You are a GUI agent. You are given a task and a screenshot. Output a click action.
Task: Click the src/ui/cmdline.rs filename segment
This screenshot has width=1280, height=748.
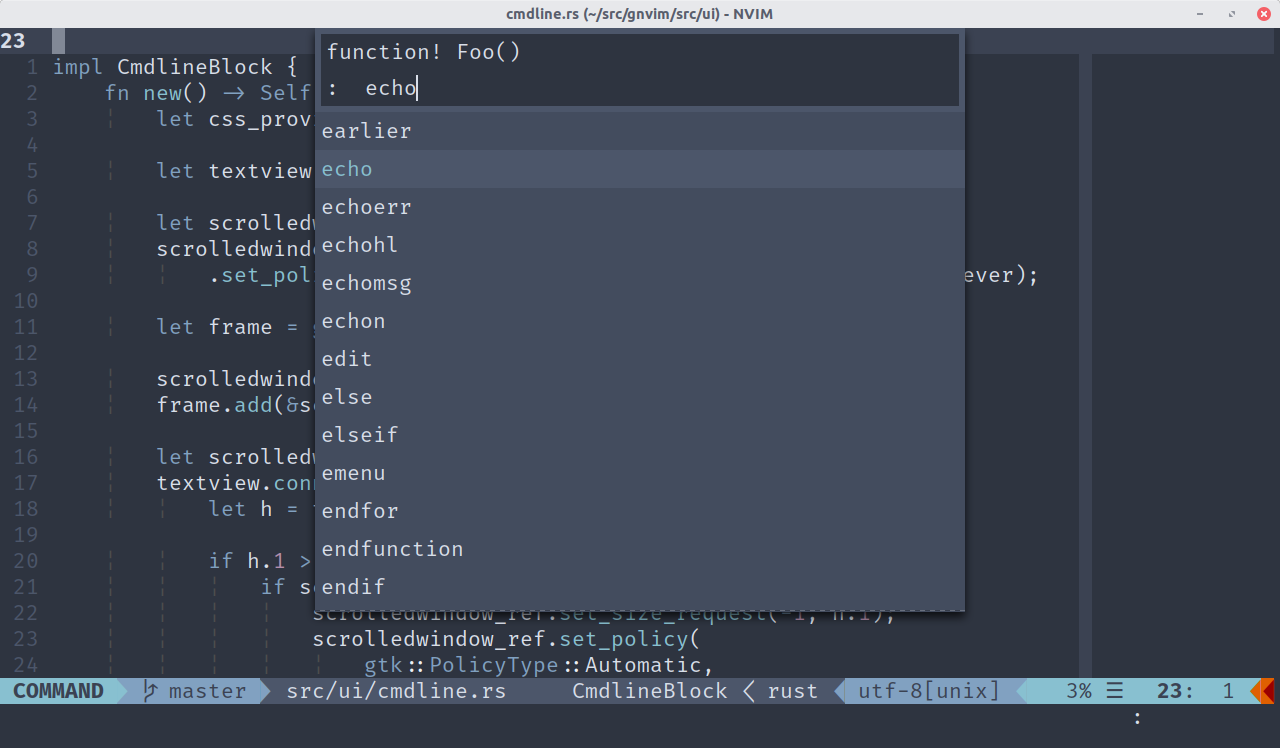[x=395, y=690]
